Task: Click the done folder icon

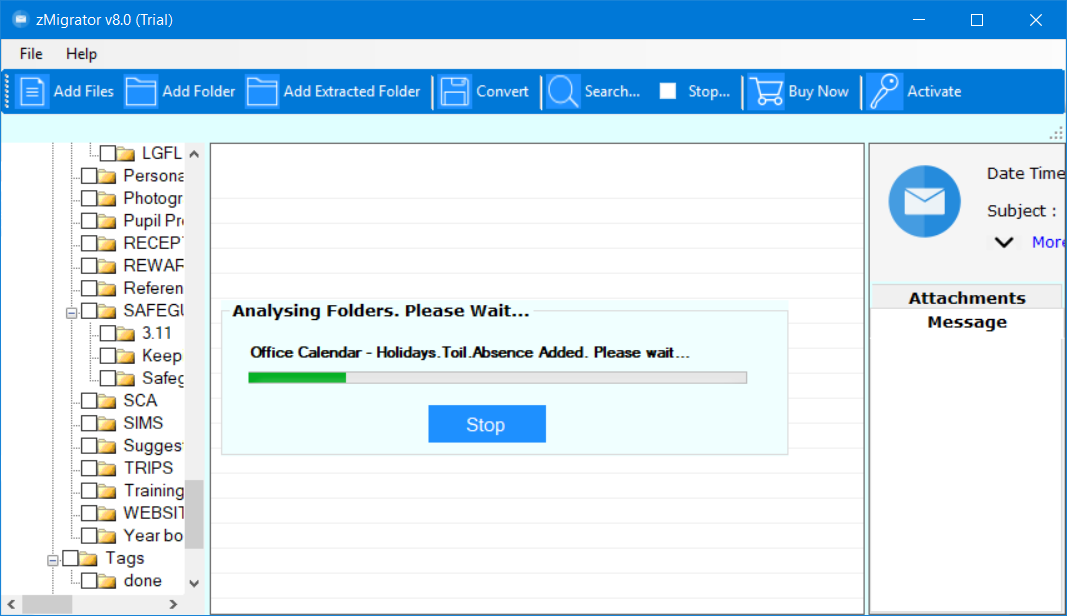Action: click(107, 581)
